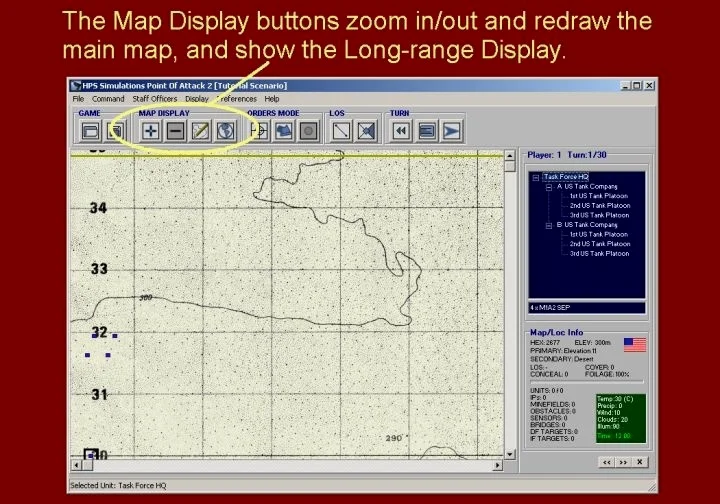The width and height of the screenshot is (720, 504).
Task: Click the SECONDARY: Desert text
Action: [x=562, y=359]
